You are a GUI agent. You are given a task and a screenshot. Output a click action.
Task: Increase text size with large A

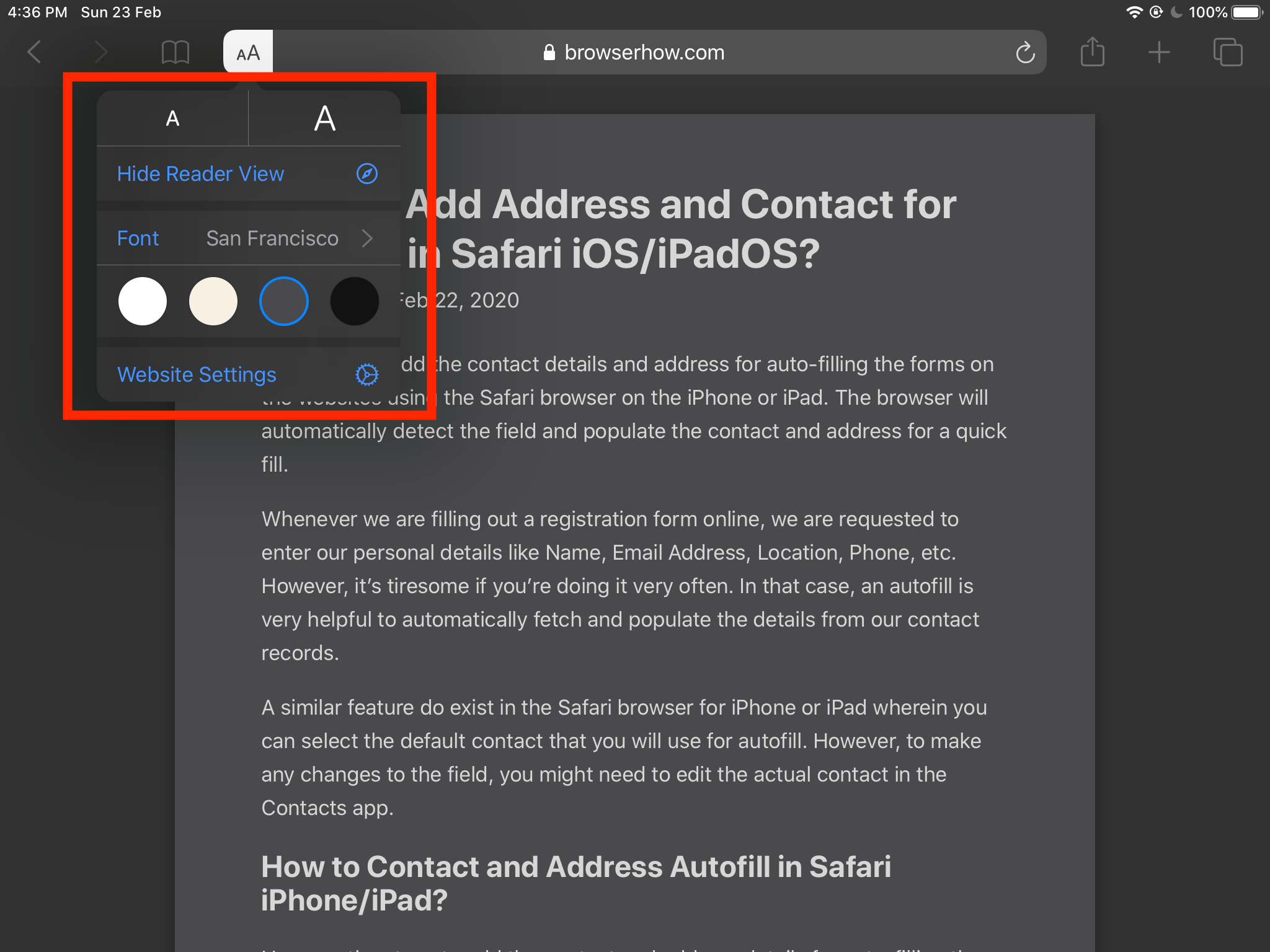coord(324,118)
